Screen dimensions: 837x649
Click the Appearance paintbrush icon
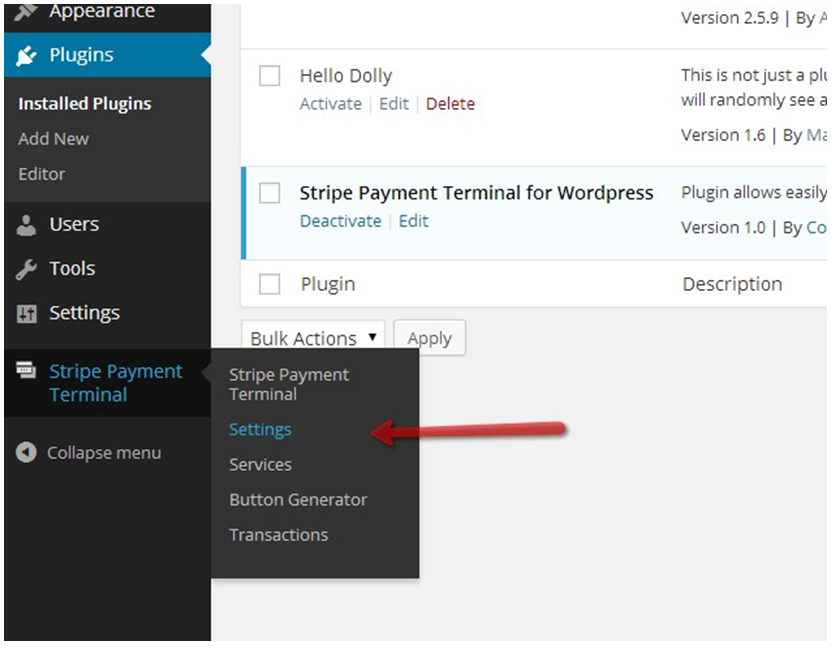click(x=26, y=11)
